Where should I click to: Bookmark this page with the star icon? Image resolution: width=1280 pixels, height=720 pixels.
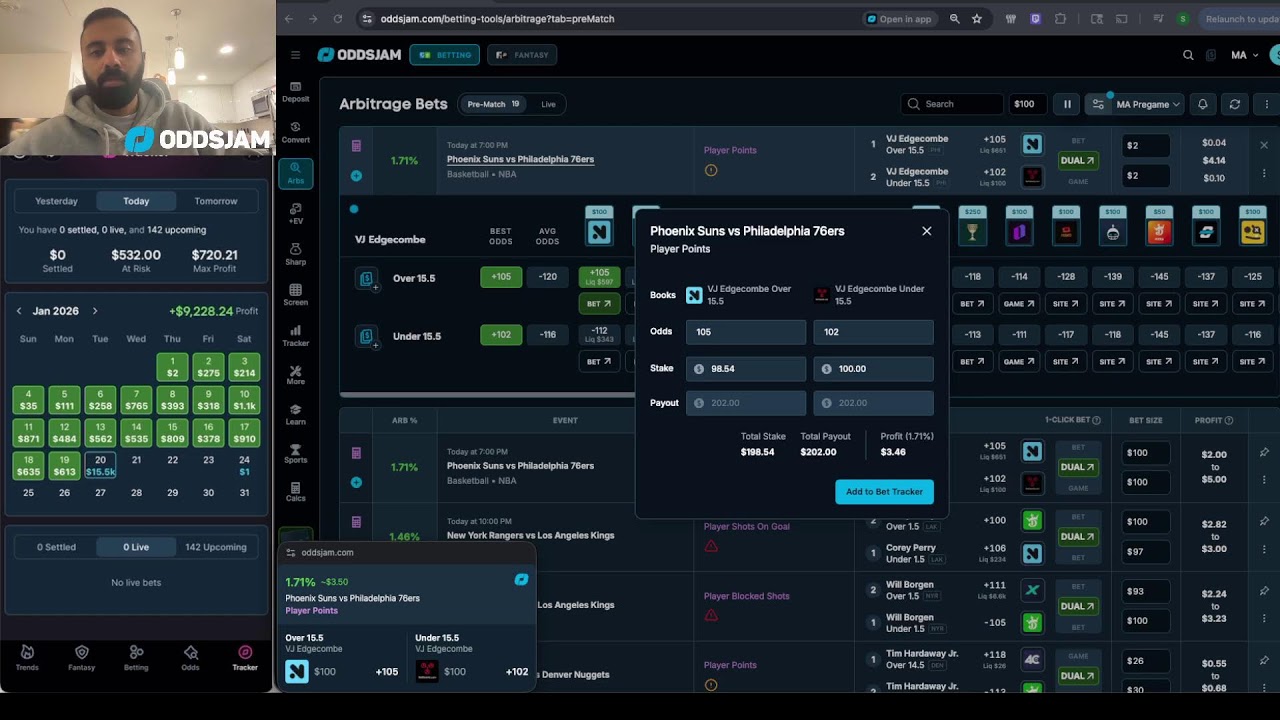click(977, 18)
